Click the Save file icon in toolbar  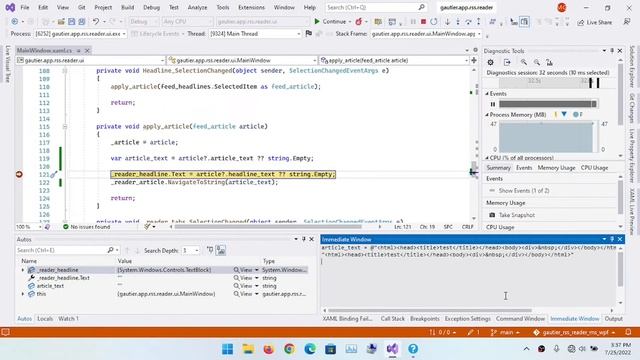point(71,22)
